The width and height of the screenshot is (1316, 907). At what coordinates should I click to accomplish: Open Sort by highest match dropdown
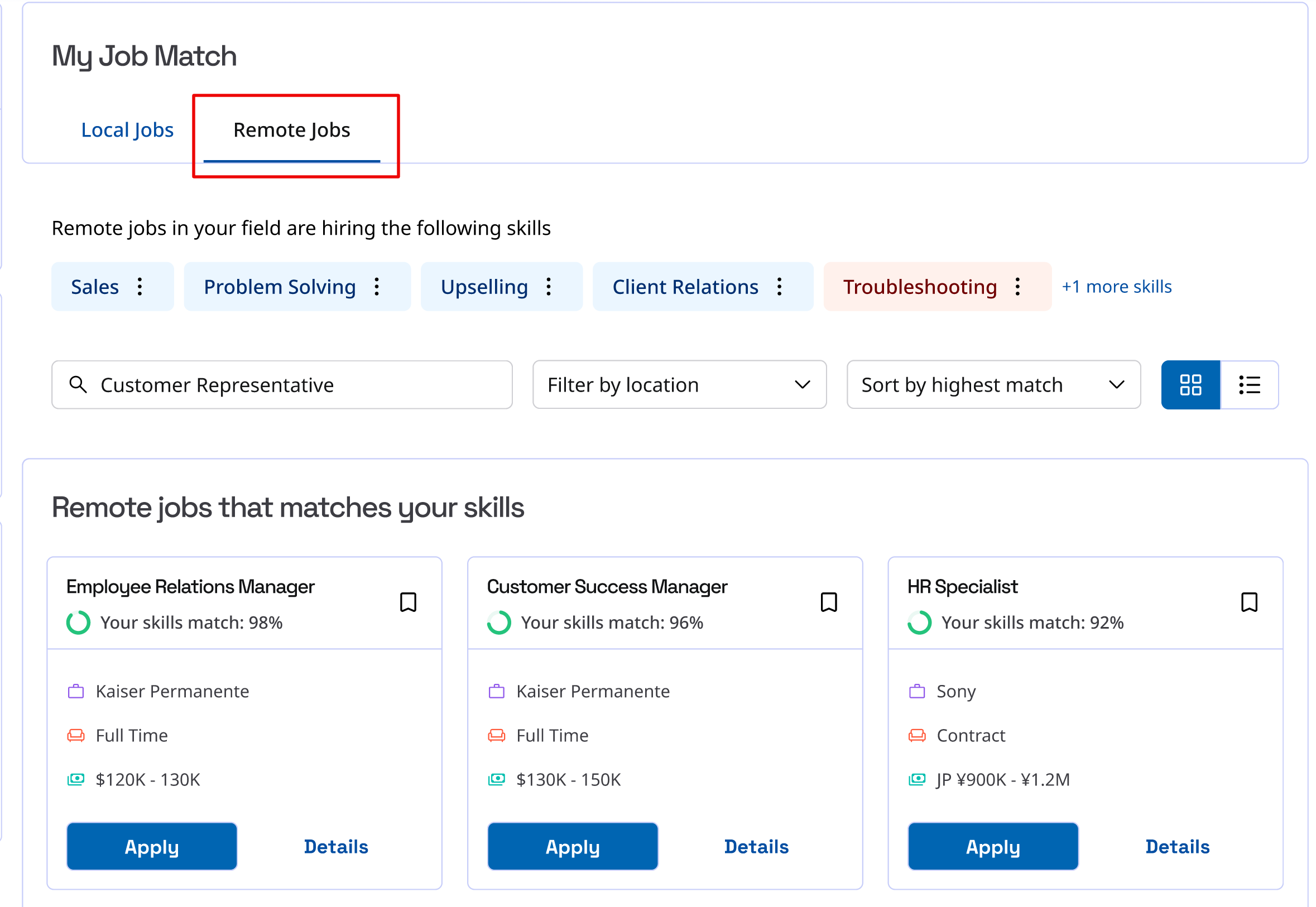click(x=993, y=385)
